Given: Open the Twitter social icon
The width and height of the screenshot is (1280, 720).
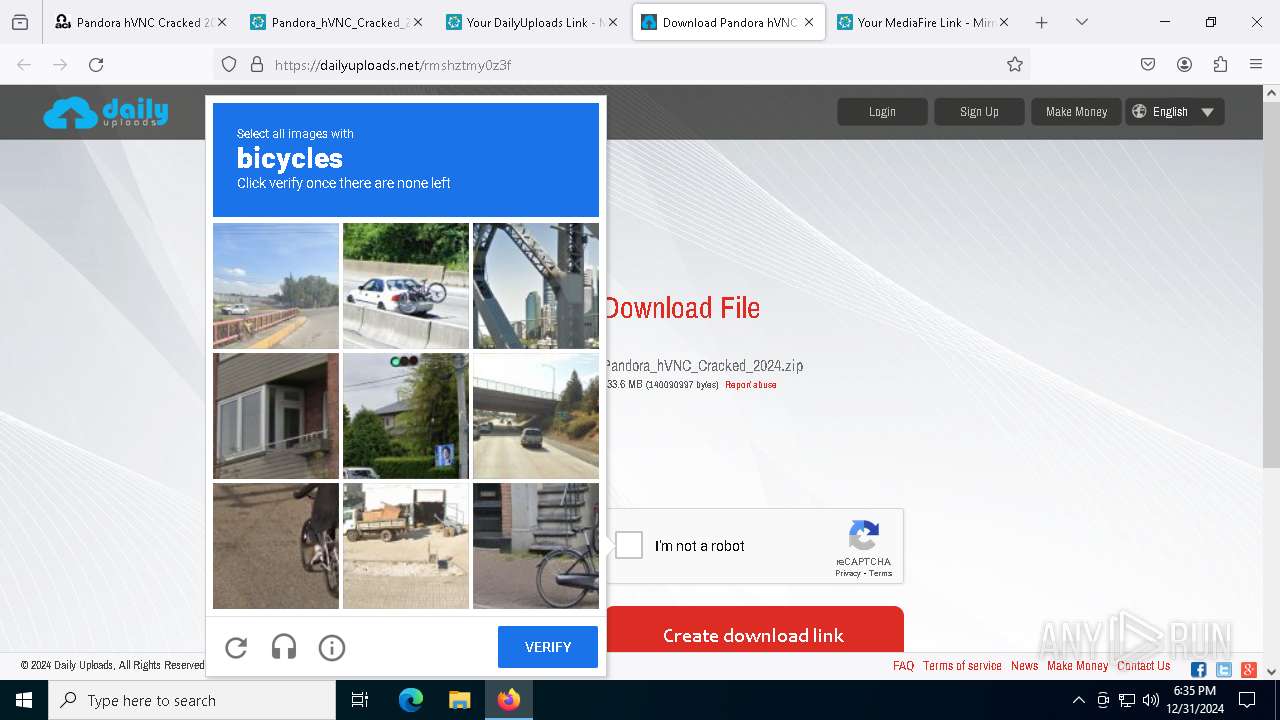Looking at the screenshot, I should tap(1224, 670).
